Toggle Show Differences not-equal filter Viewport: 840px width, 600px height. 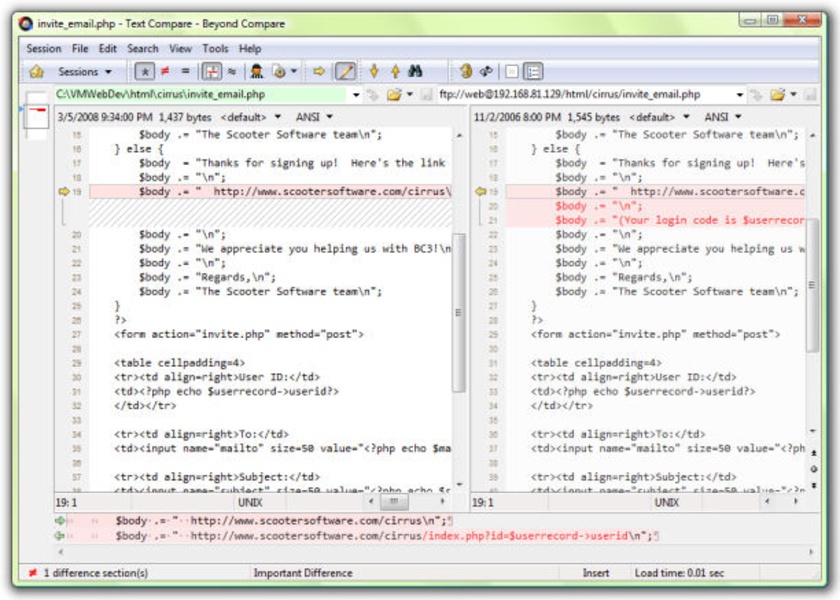coord(164,72)
